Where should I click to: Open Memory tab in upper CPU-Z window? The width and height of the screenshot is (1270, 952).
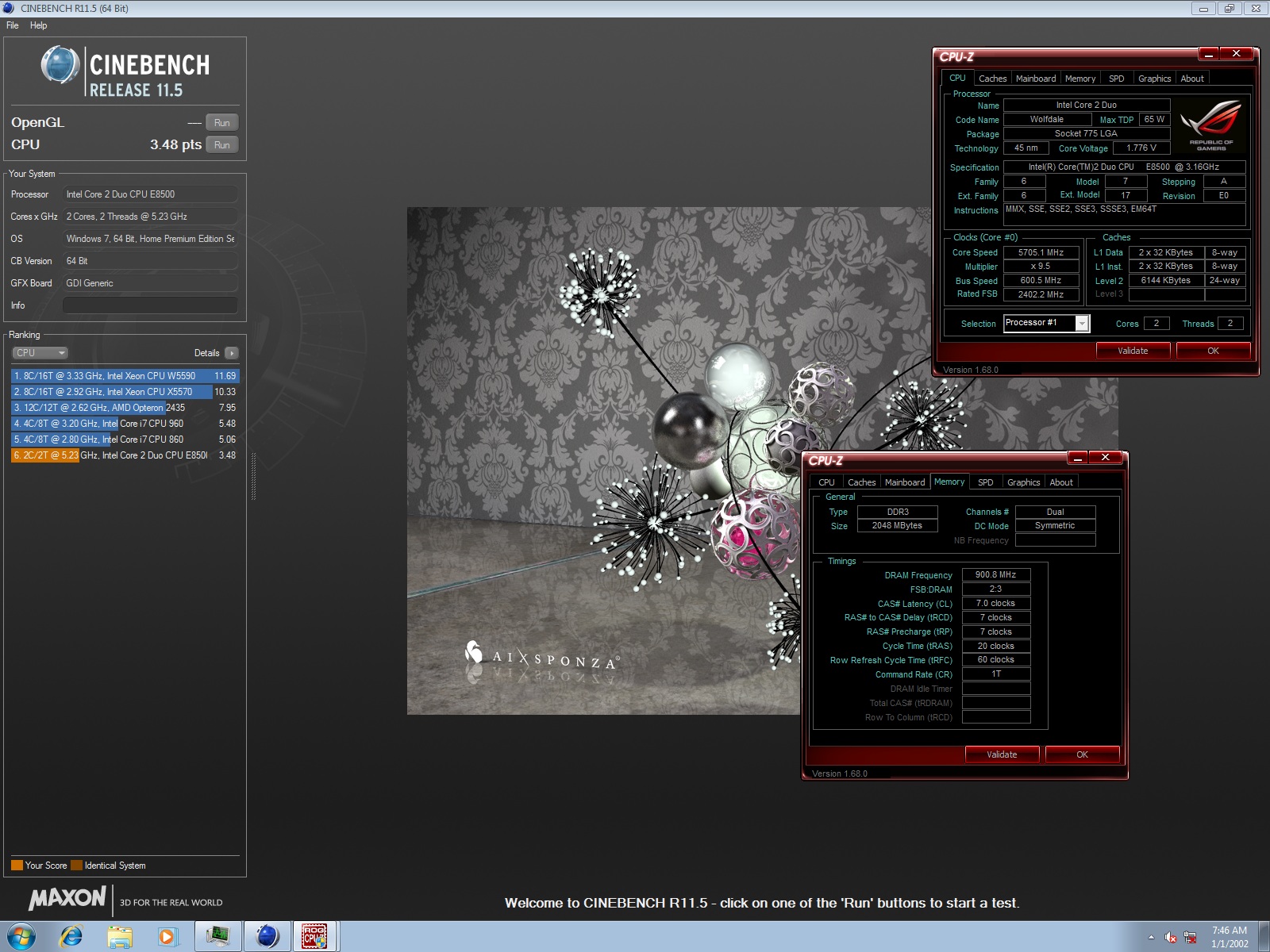tap(1080, 79)
